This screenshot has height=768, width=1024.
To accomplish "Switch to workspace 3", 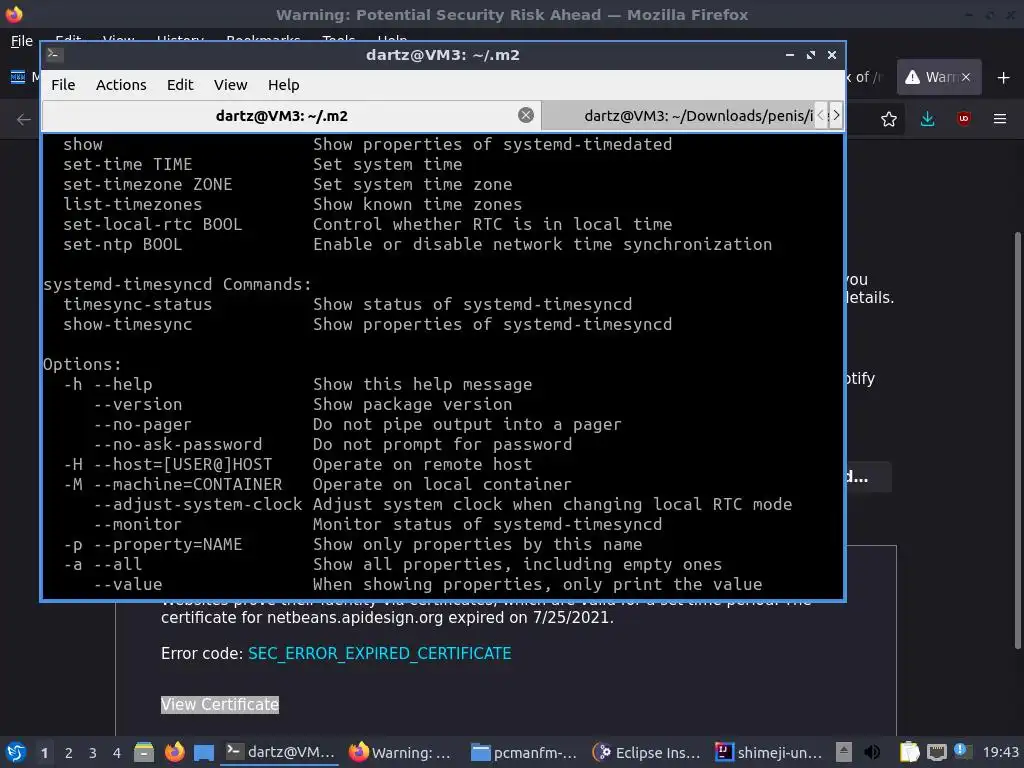I will (x=93, y=753).
